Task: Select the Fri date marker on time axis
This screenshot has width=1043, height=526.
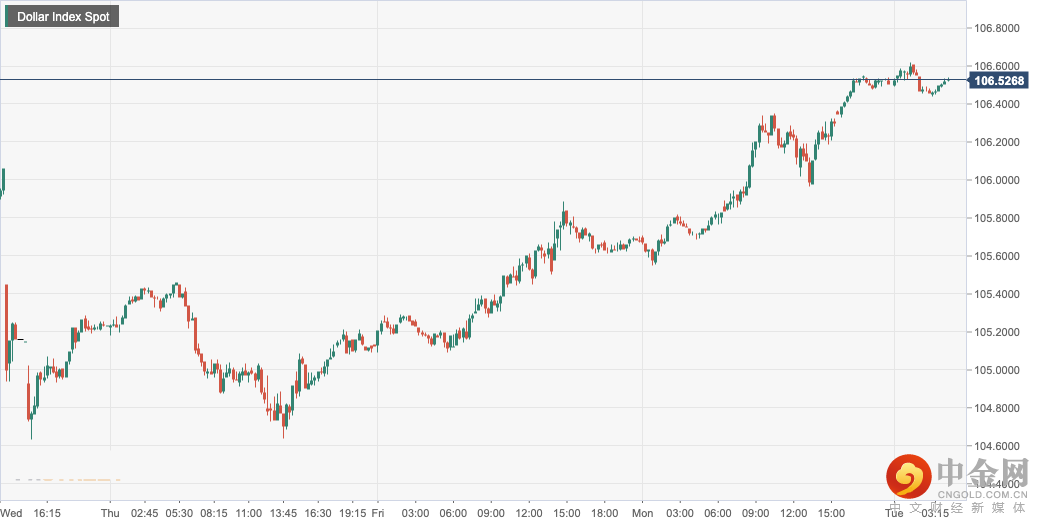Action: 377,513
